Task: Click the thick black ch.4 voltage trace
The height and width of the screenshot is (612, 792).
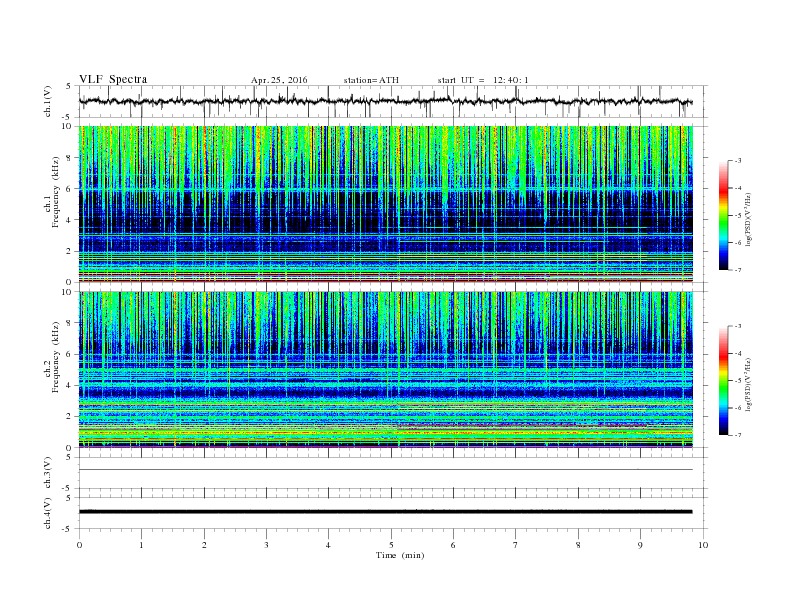Action: pyautogui.click(x=385, y=512)
